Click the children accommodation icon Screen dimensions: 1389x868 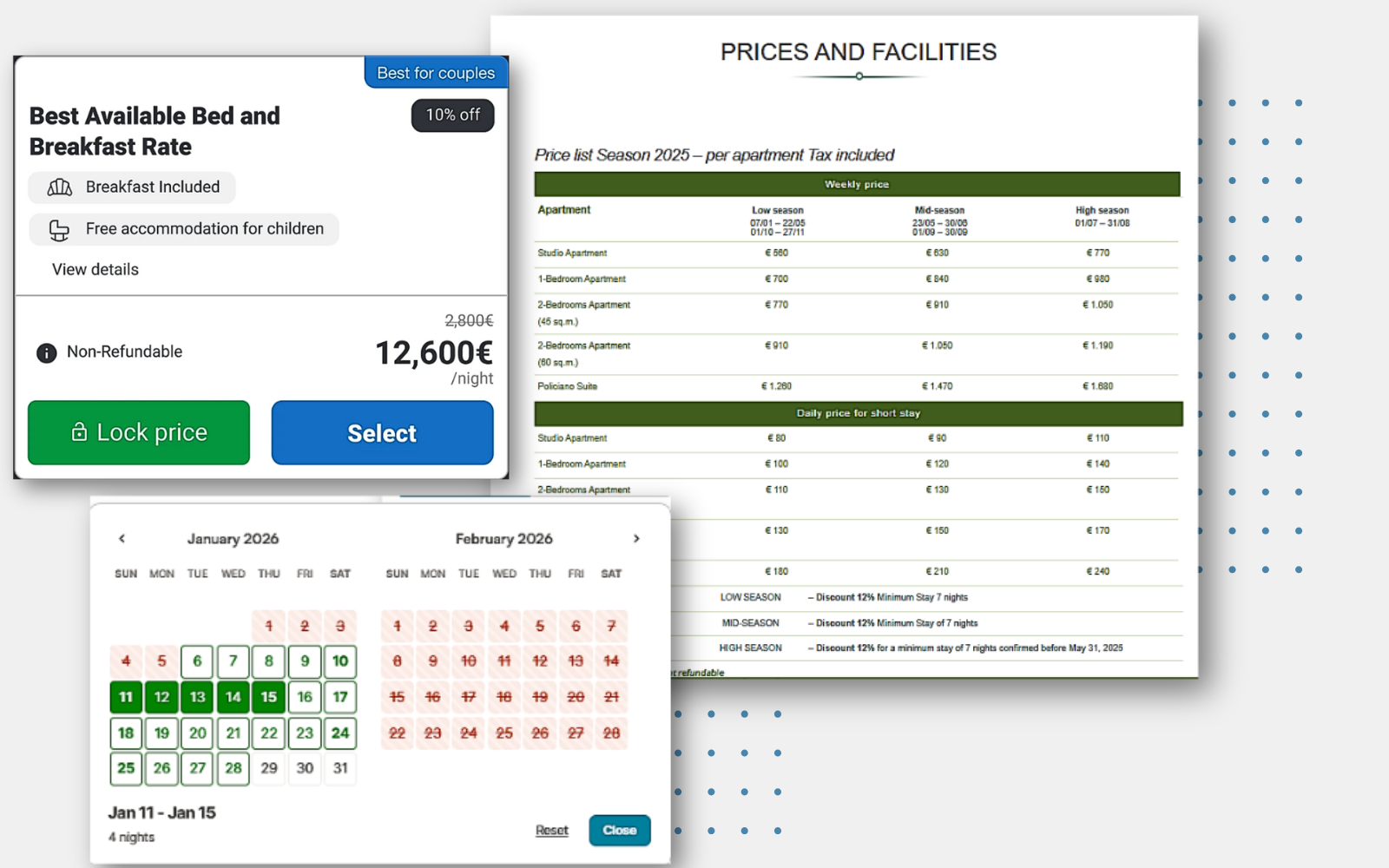coord(59,230)
